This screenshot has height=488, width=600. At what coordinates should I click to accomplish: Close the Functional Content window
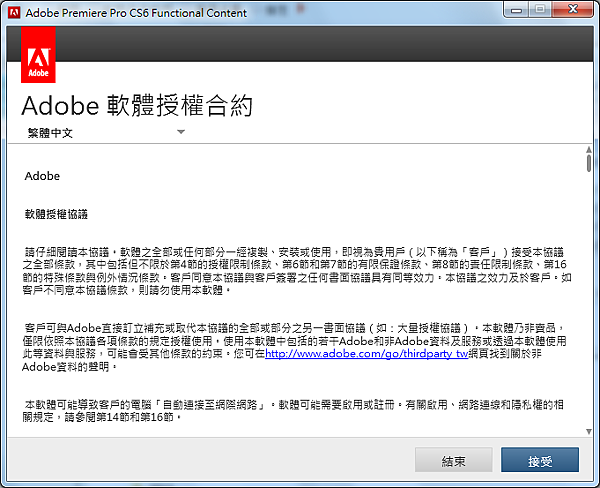coord(572,10)
